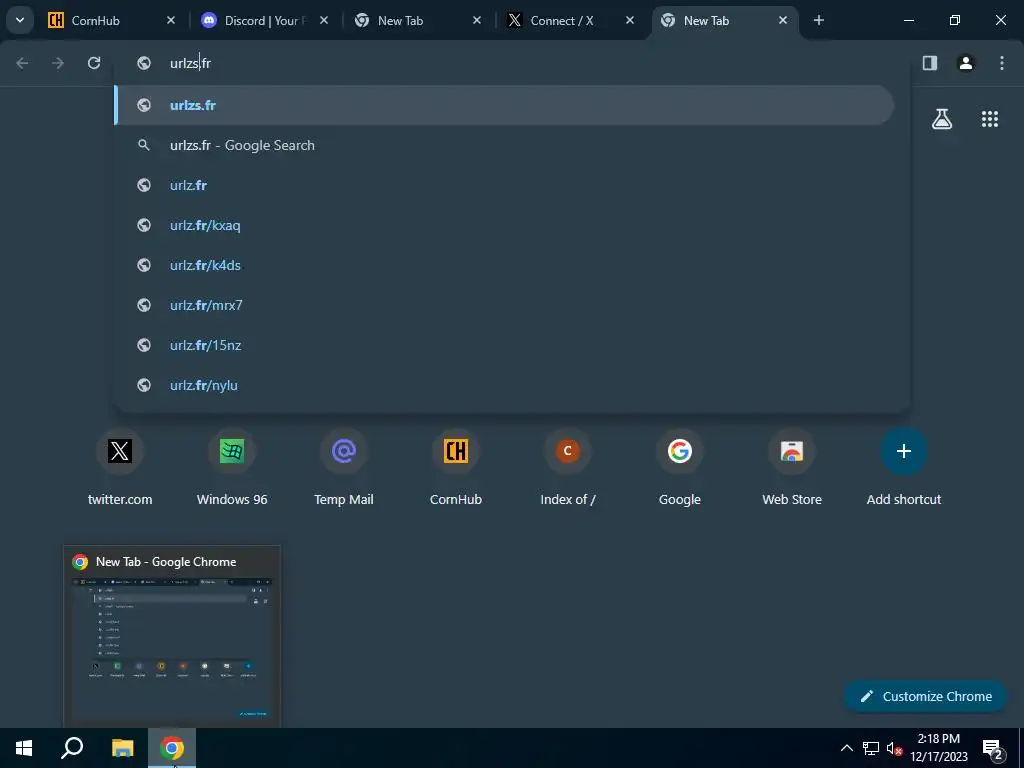Click the Customize Chrome button
Image resolution: width=1024 pixels, height=768 pixels.
(925, 696)
